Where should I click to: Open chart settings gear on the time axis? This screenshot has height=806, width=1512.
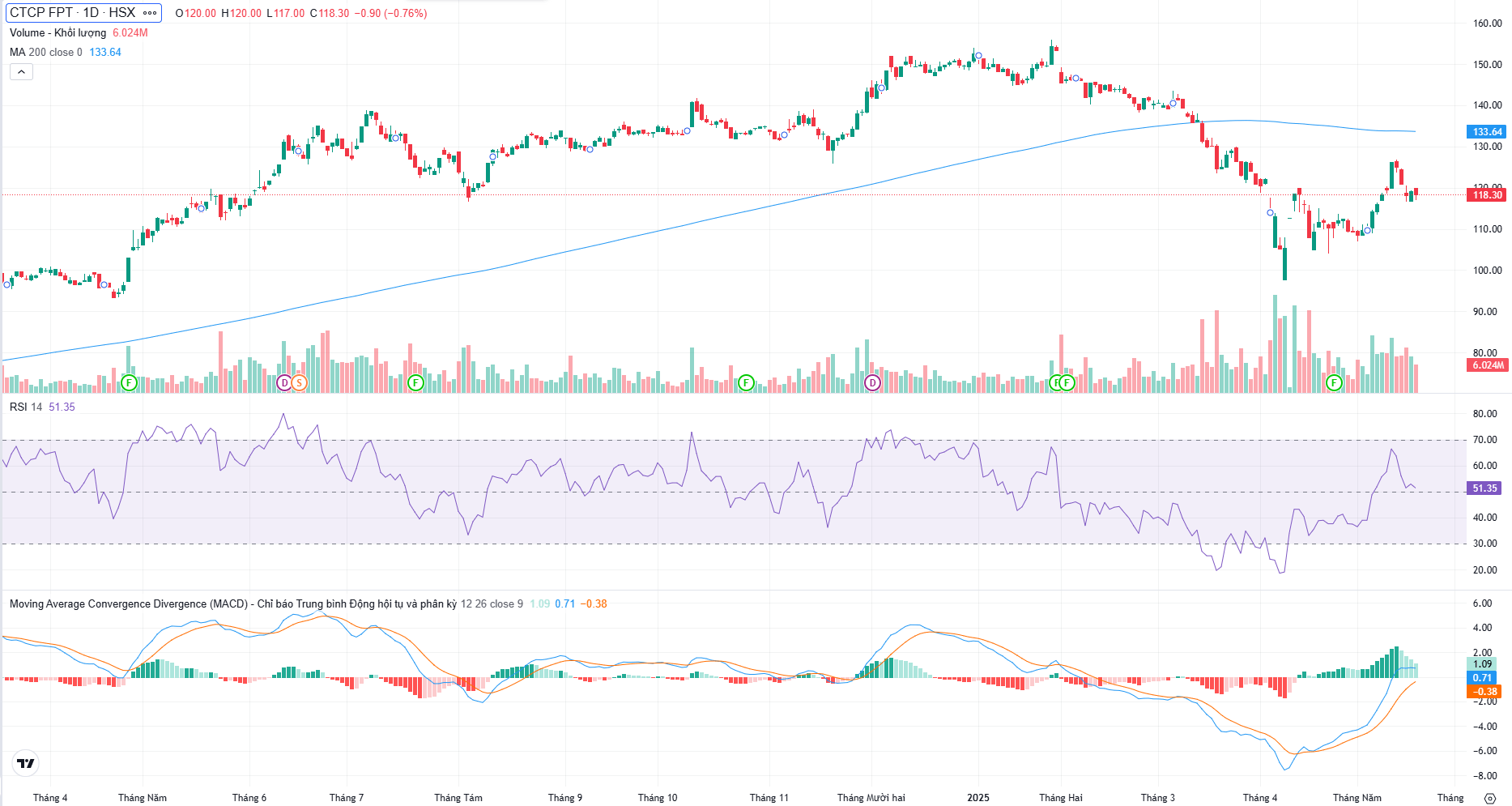tap(1489, 798)
